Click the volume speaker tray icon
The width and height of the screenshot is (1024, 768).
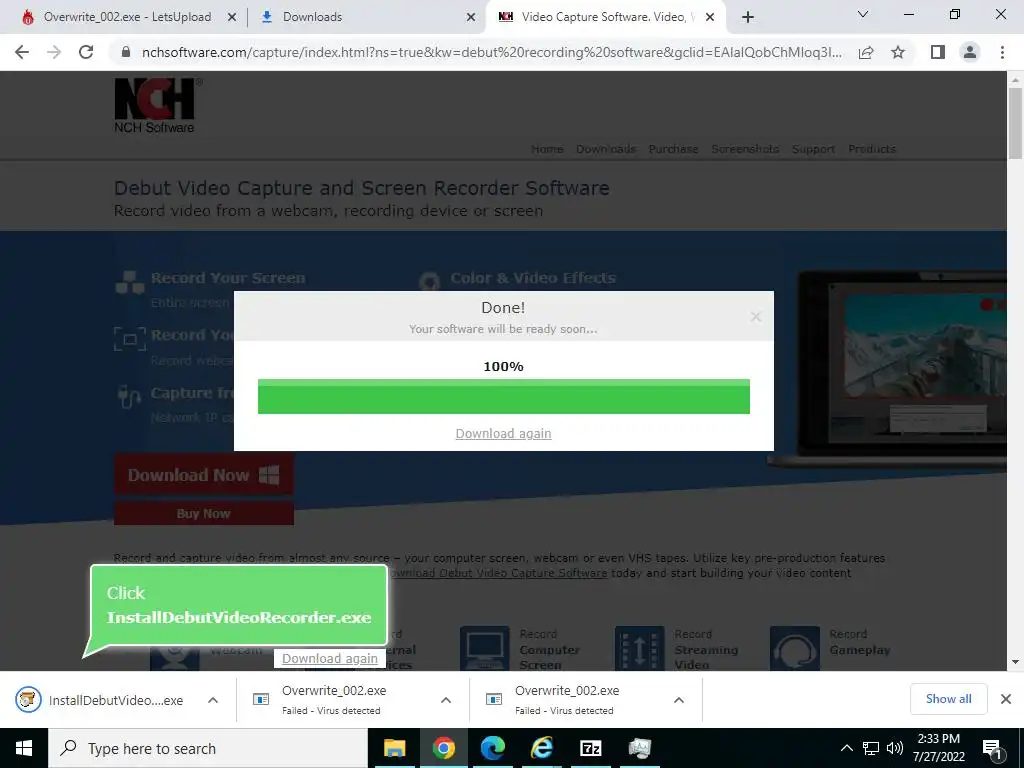click(x=895, y=748)
